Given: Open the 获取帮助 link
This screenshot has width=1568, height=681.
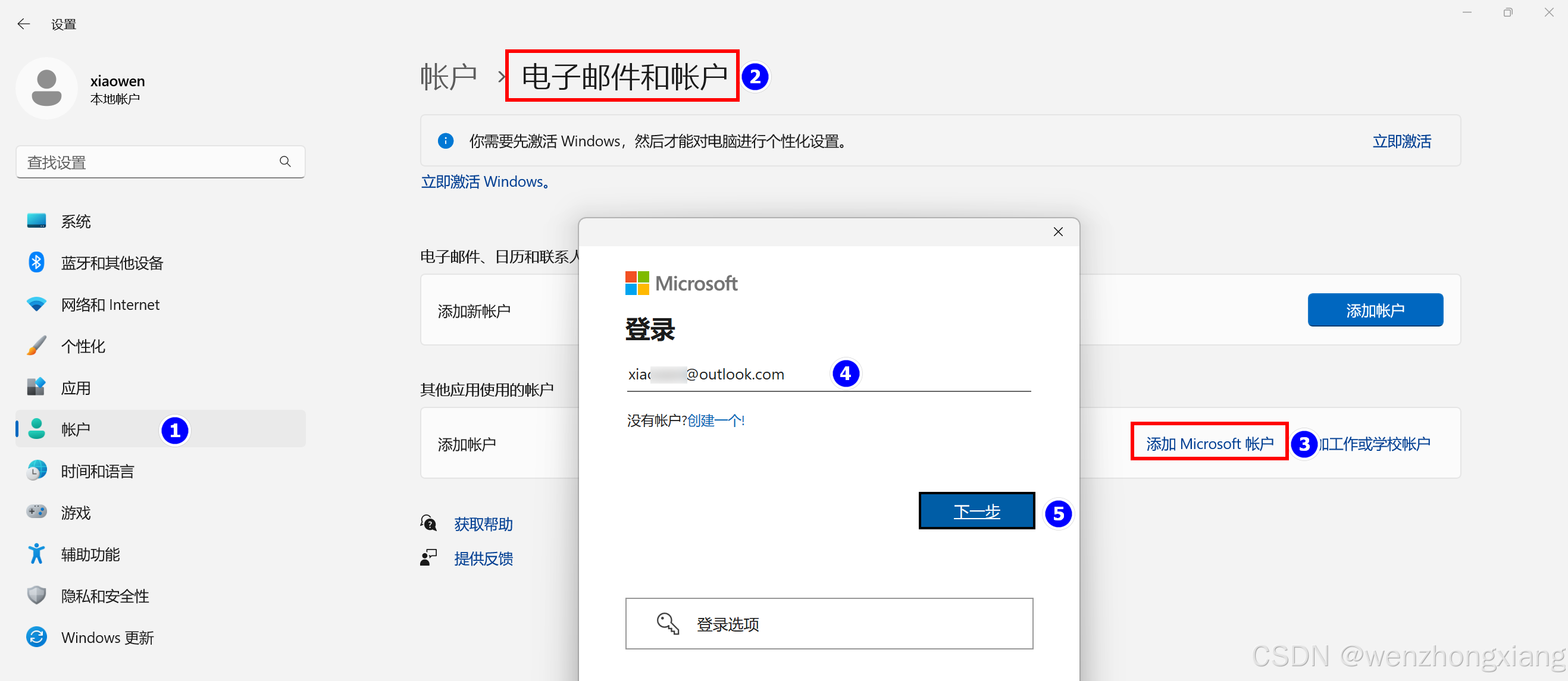Looking at the screenshot, I should pos(483,523).
